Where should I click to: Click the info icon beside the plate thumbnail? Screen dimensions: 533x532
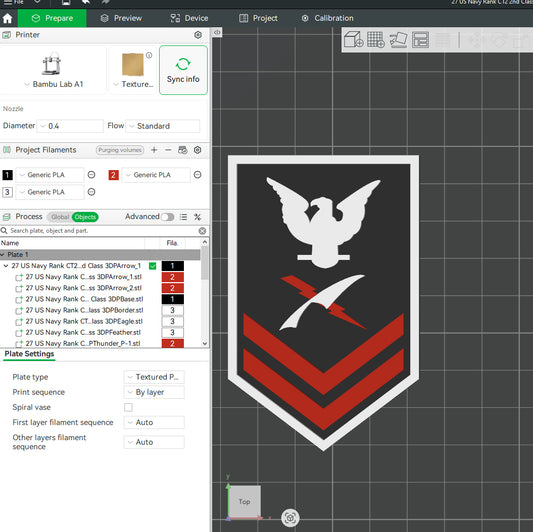pyautogui.click(x=149, y=55)
